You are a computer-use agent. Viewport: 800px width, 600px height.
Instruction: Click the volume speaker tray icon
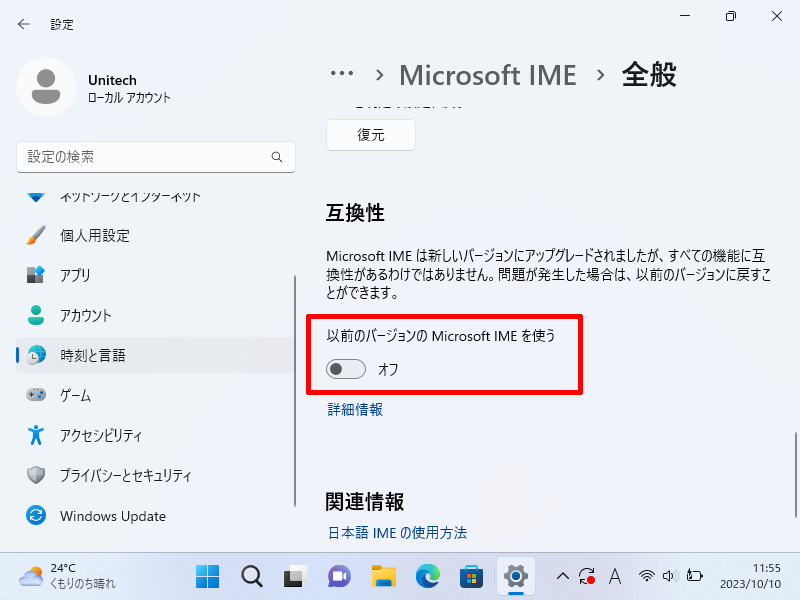click(669, 577)
